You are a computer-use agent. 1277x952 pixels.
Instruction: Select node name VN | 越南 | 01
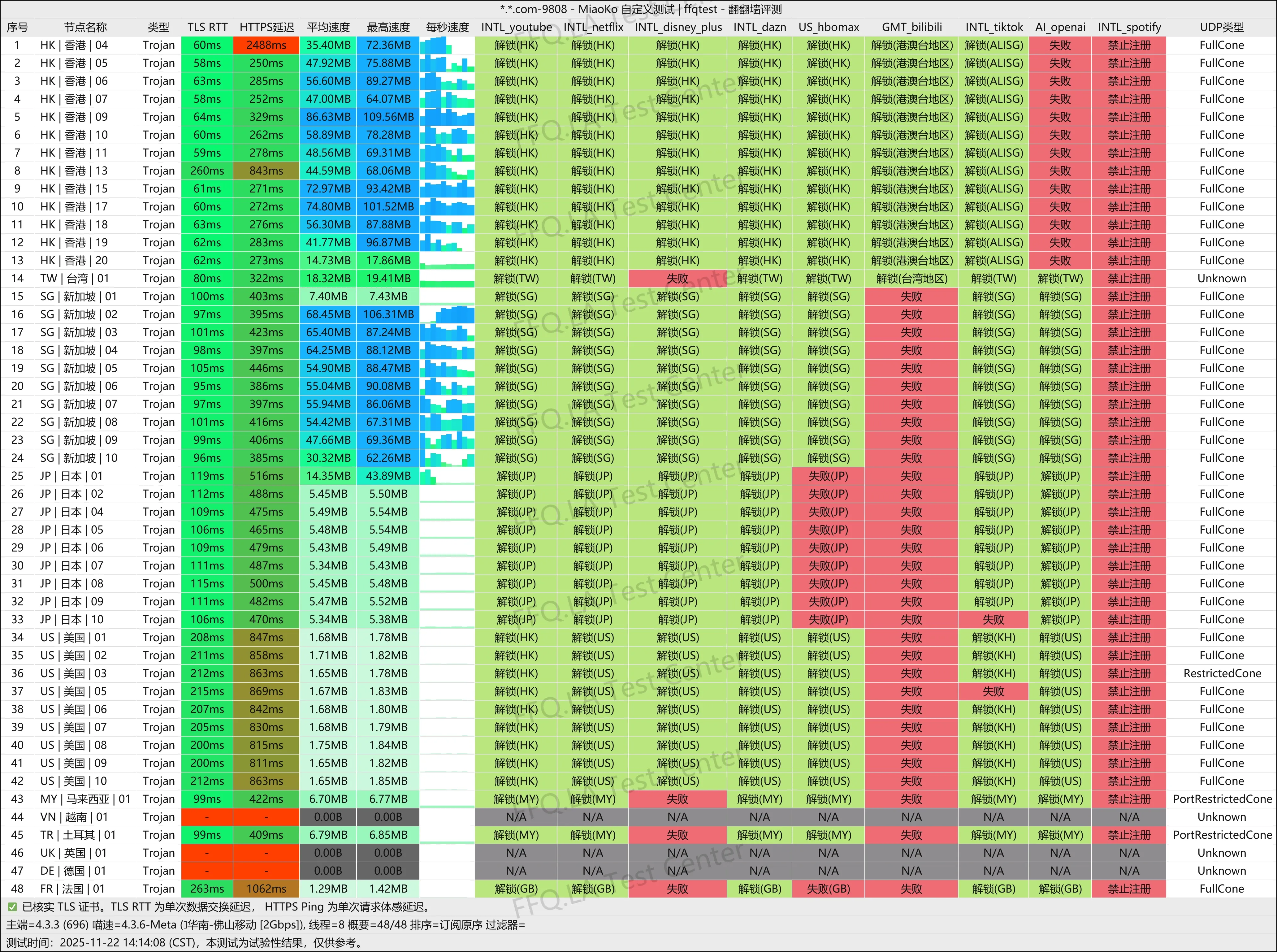coord(74,816)
